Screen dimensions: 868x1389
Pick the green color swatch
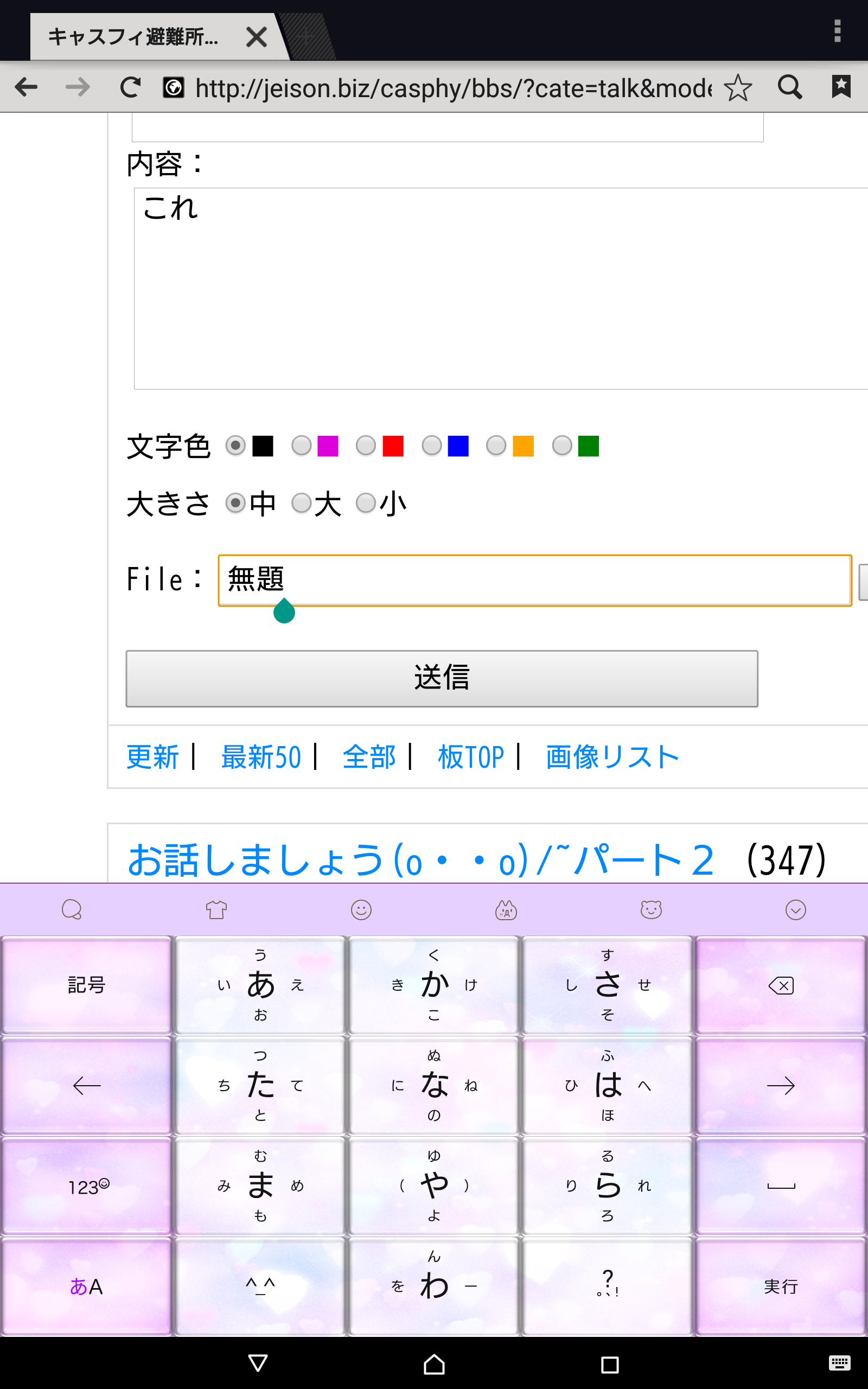[x=588, y=446]
